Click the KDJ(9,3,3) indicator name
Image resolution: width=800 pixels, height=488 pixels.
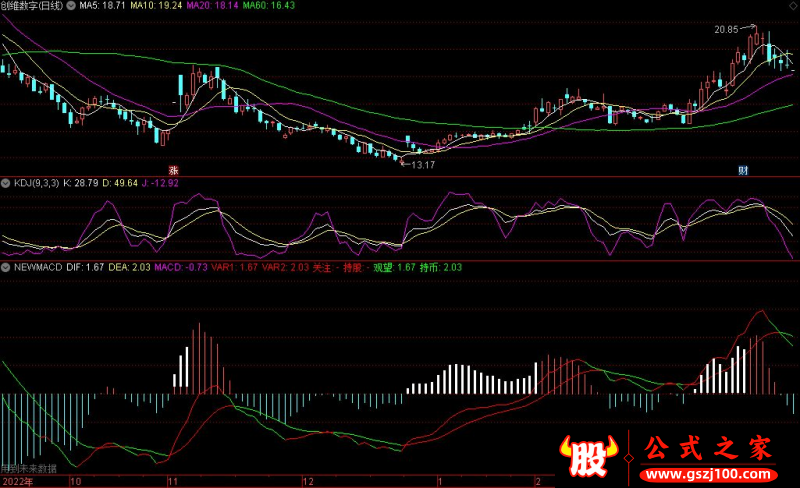[34, 184]
